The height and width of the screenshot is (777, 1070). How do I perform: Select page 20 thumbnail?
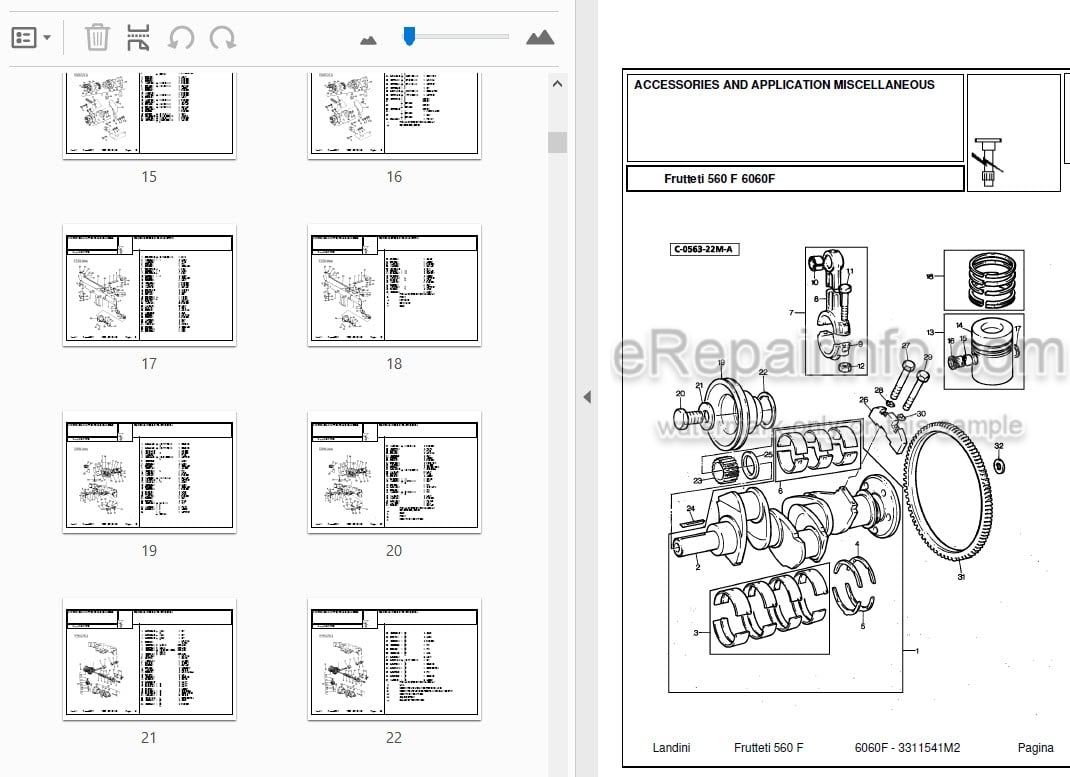394,472
